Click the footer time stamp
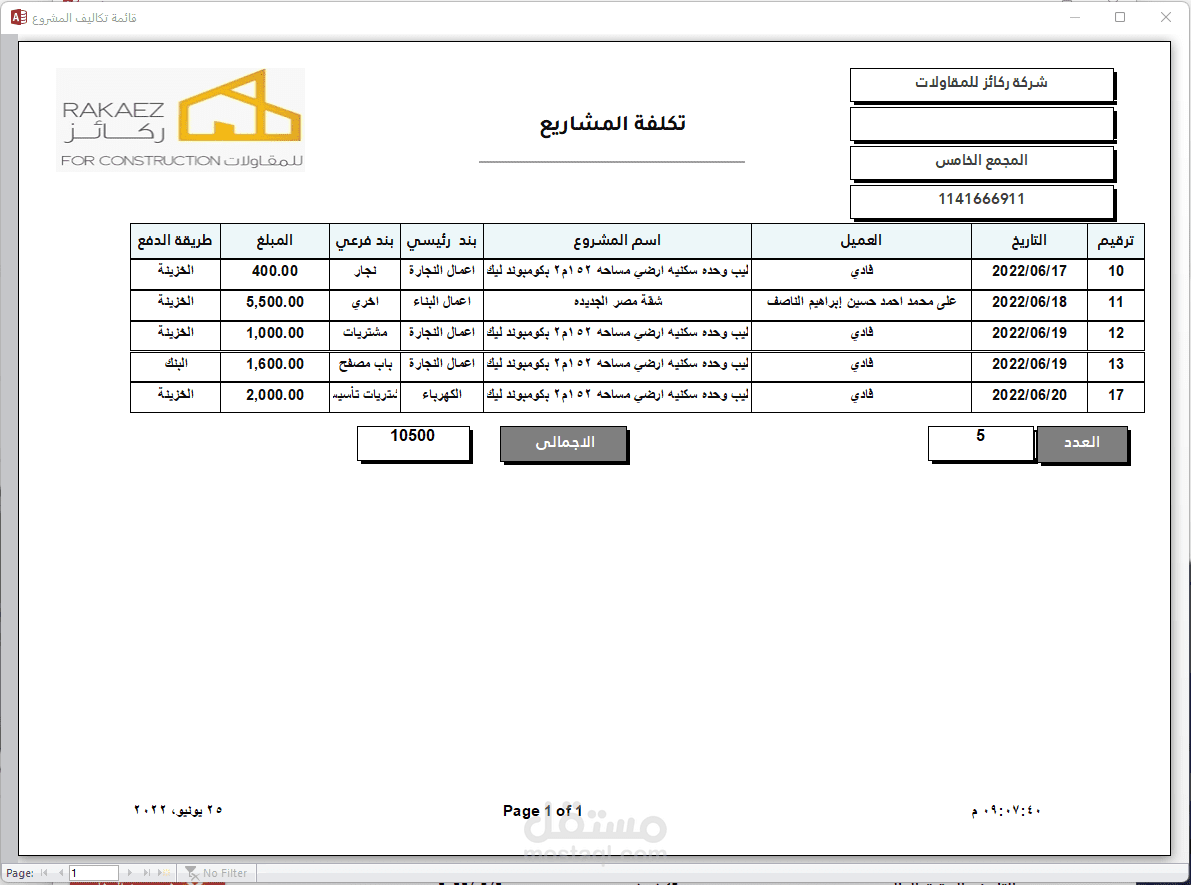Image resolution: width=1191 pixels, height=885 pixels. point(1006,811)
